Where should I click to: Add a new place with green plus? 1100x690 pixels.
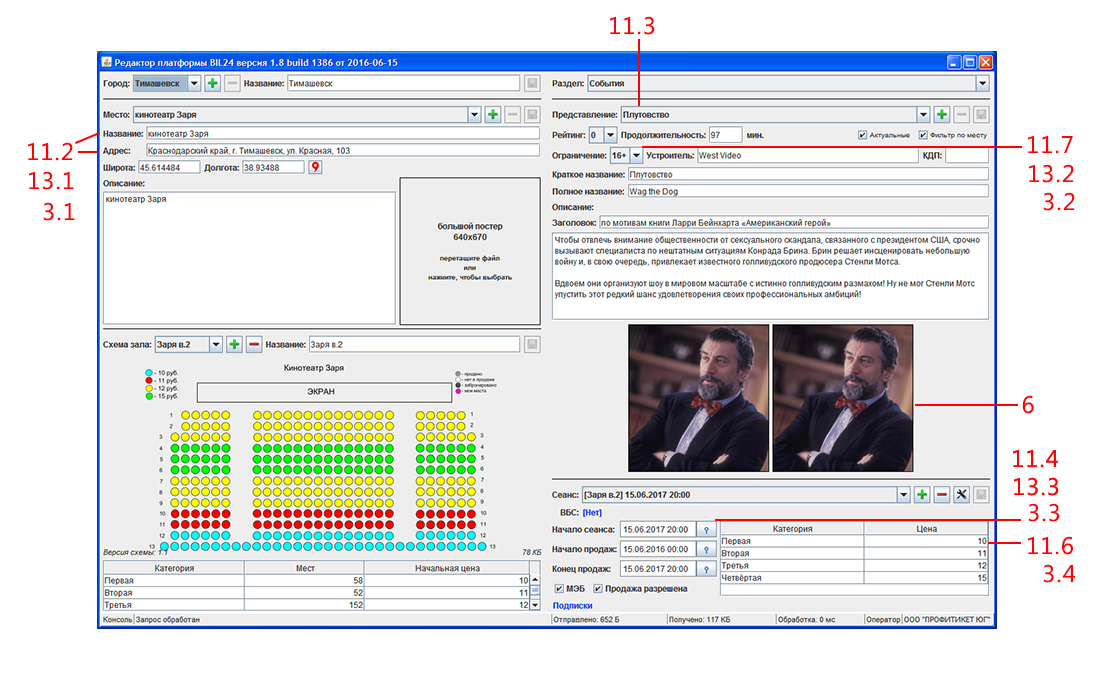click(x=492, y=114)
